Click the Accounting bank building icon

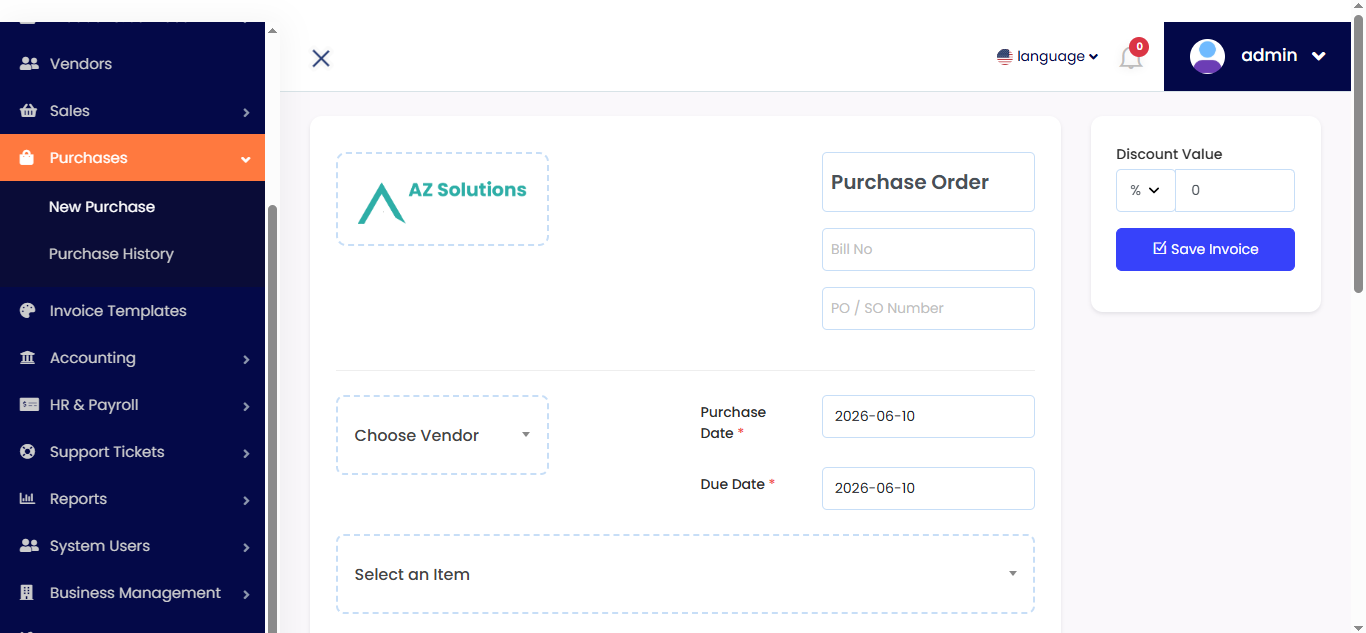pos(28,358)
